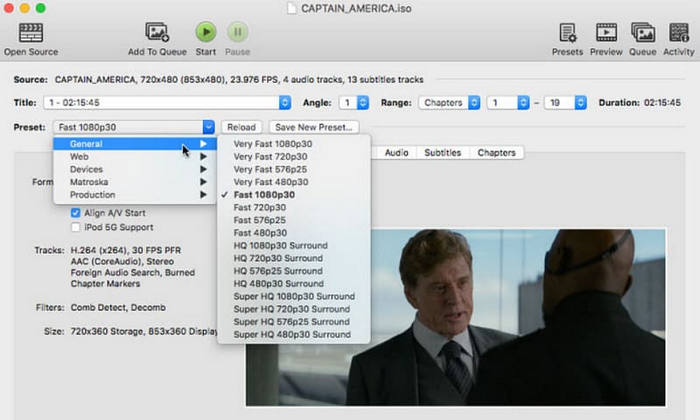Click the Foreign Audio Search, Burned text
Image resolution: width=700 pixels, height=420 pixels.
[133, 272]
